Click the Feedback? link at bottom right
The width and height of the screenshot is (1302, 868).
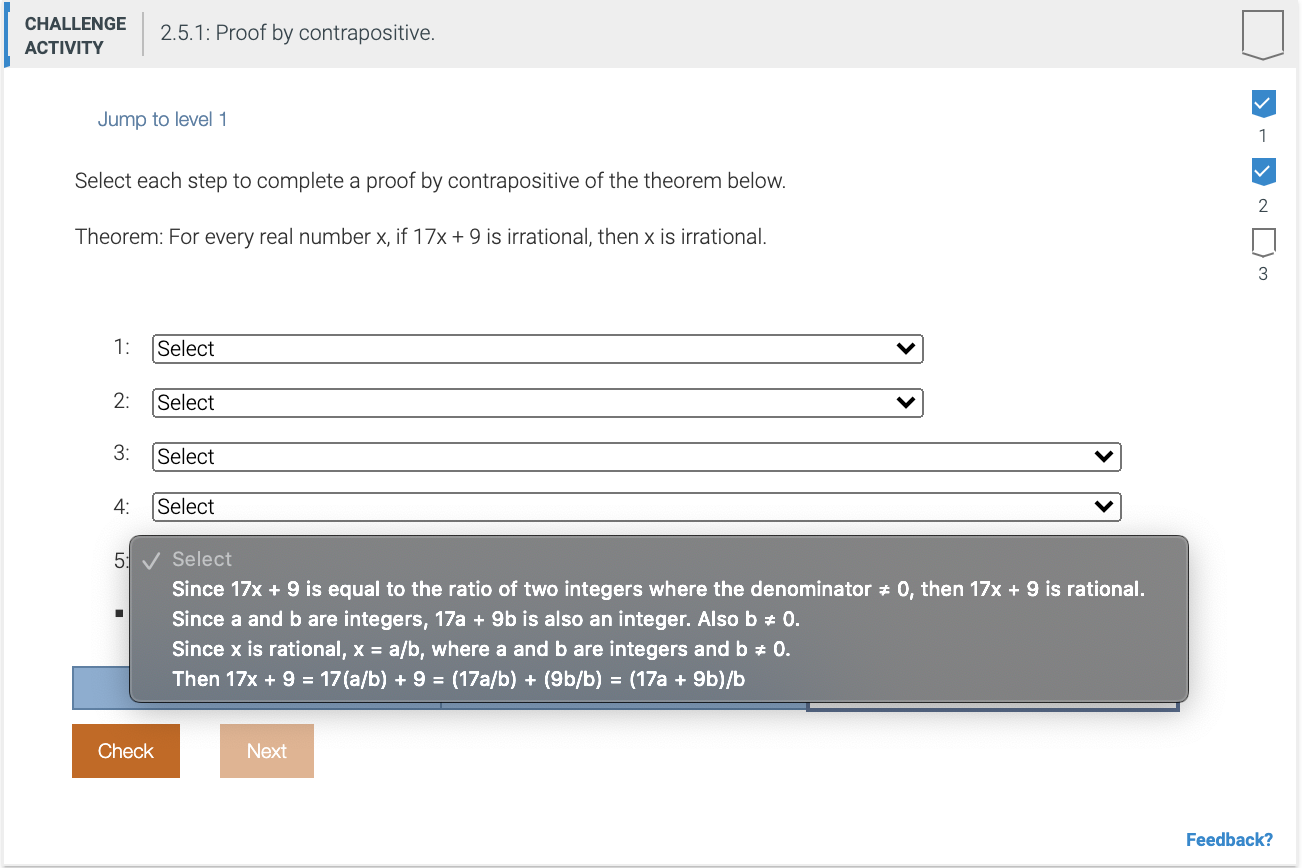1227,839
